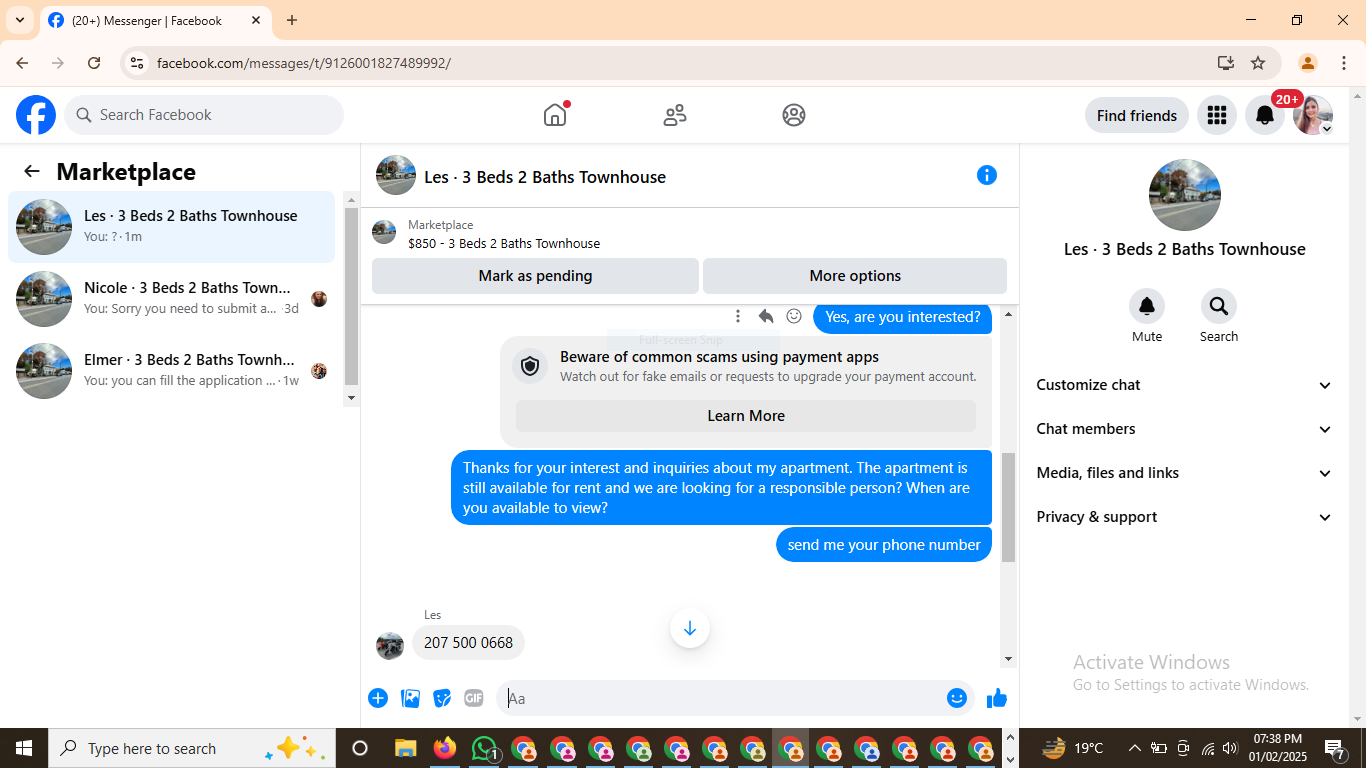Click Mark as pending button
The width and height of the screenshot is (1366, 768).
click(x=535, y=276)
